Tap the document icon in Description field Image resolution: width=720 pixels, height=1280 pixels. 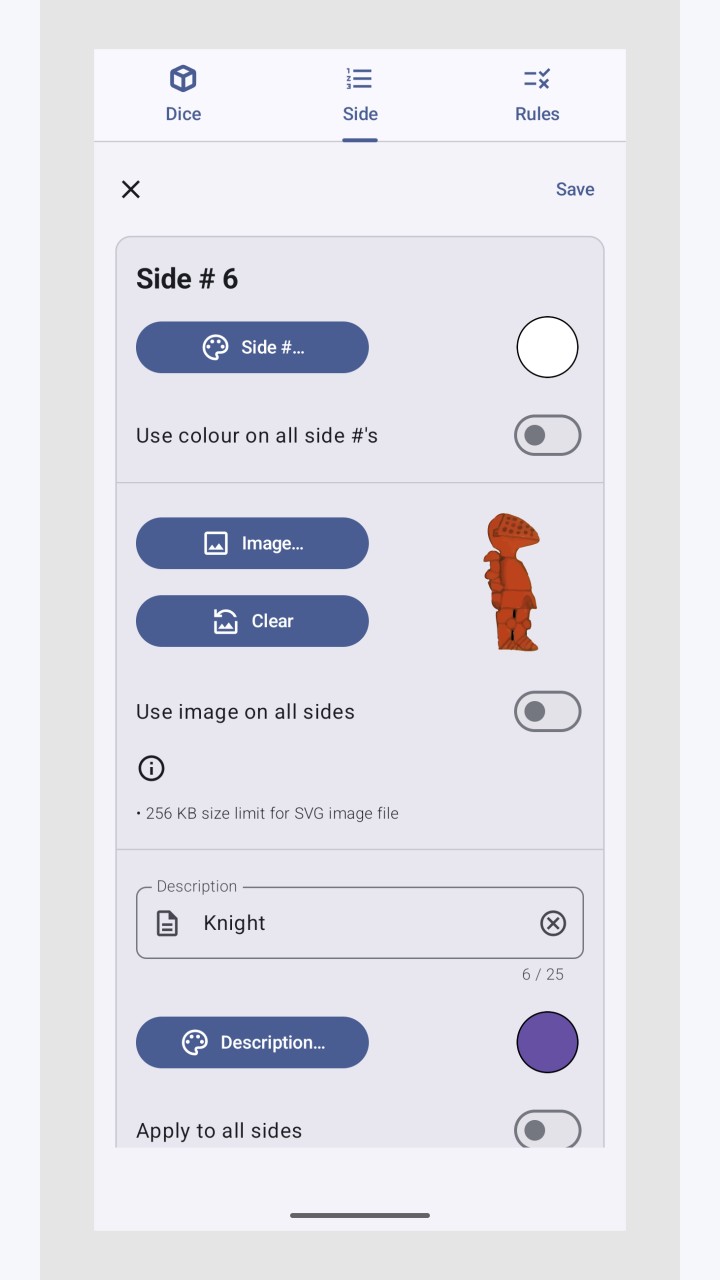(168, 923)
